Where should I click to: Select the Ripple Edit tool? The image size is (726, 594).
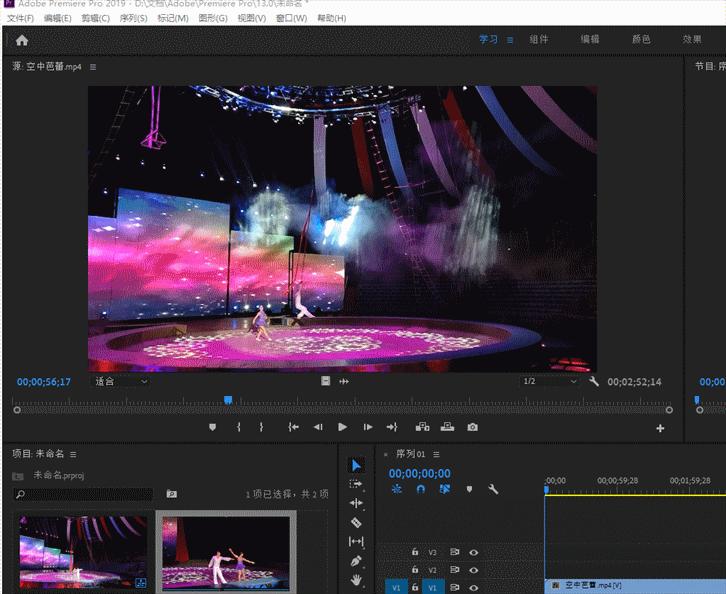pos(356,503)
